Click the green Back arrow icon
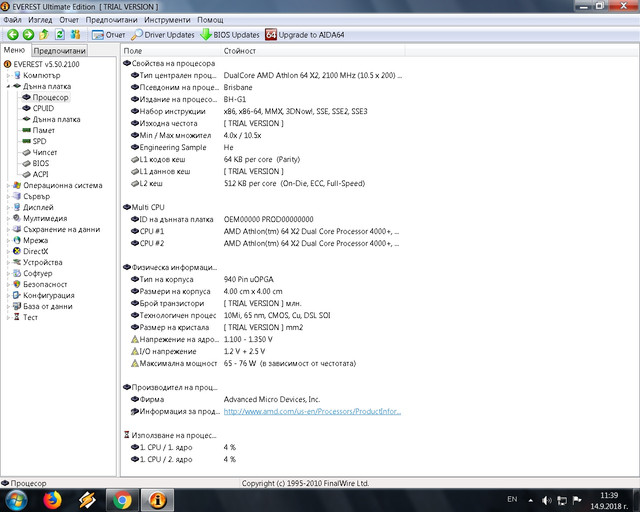This screenshot has width=640, height=512. click(13, 35)
